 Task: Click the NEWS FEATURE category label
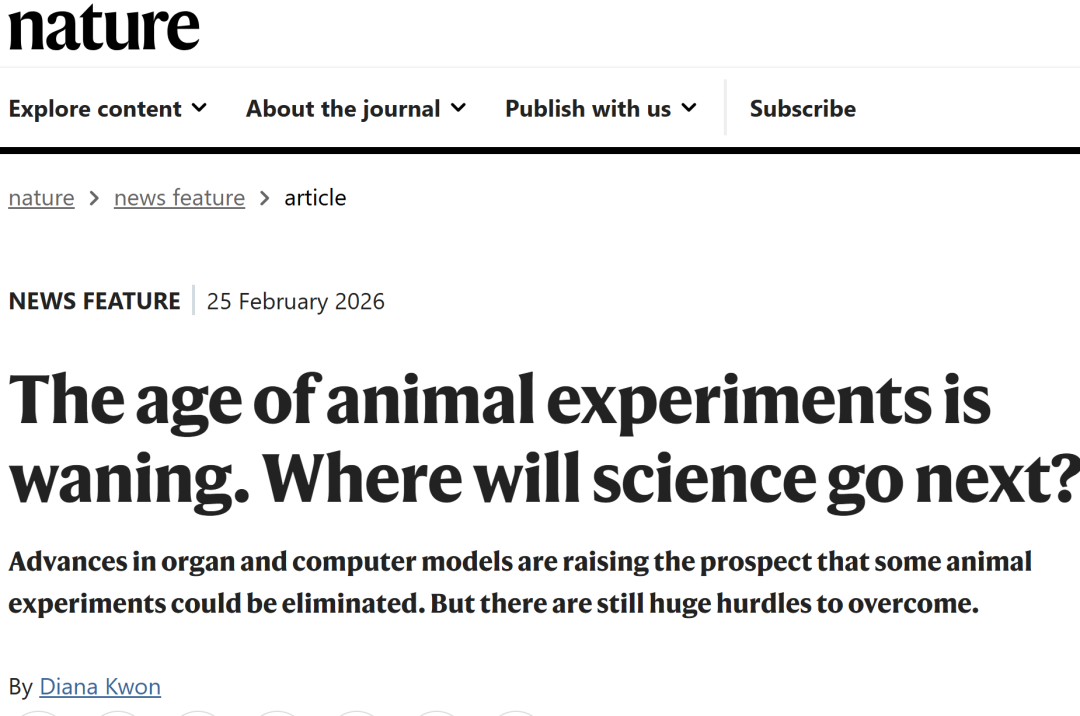(95, 301)
